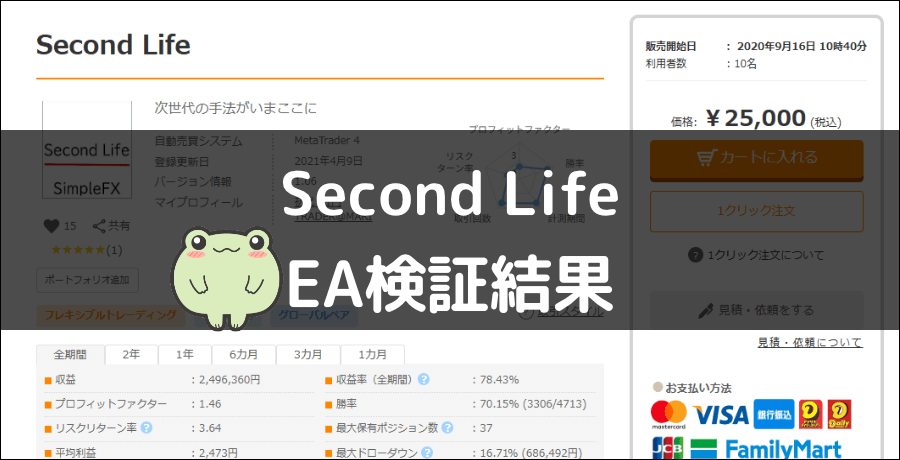The width and height of the screenshot is (900, 460).
Task: Switch to the 2年 tab
Action: click(131, 354)
